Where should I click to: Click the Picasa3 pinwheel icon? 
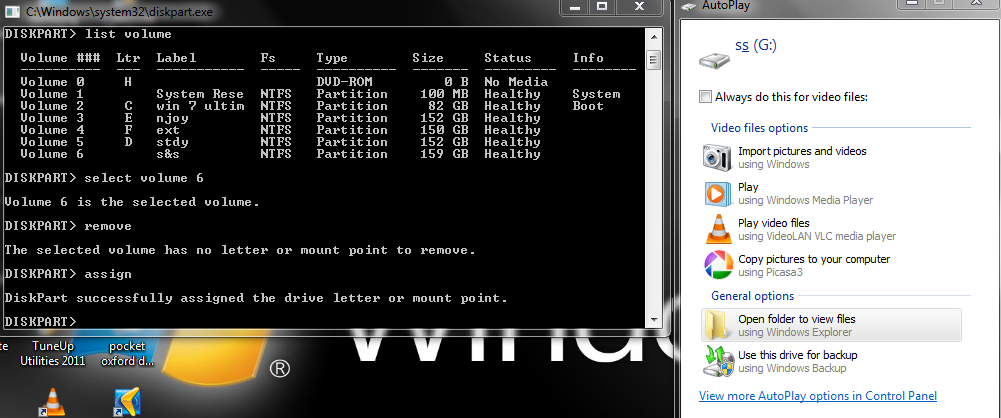pos(718,265)
